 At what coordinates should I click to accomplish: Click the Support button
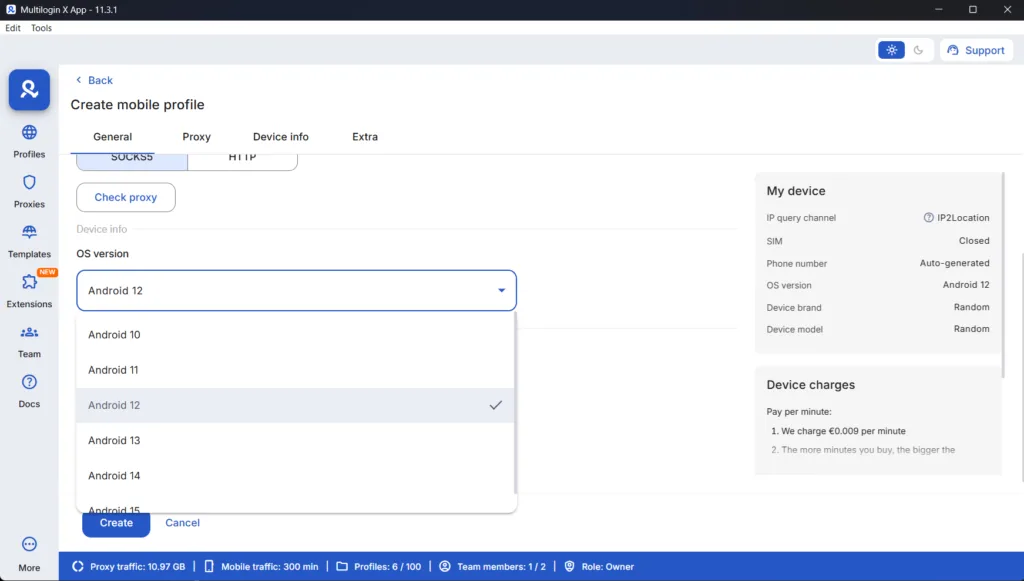pyautogui.click(x=976, y=50)
